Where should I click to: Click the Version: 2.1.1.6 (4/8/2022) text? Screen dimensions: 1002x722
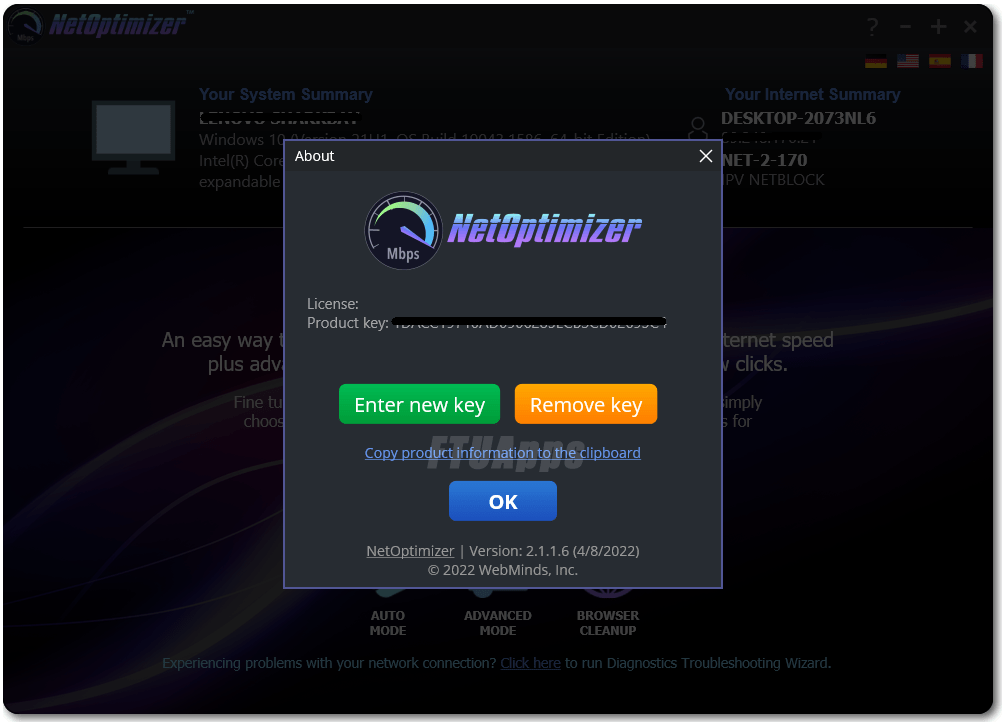click(x=554, y=551)
